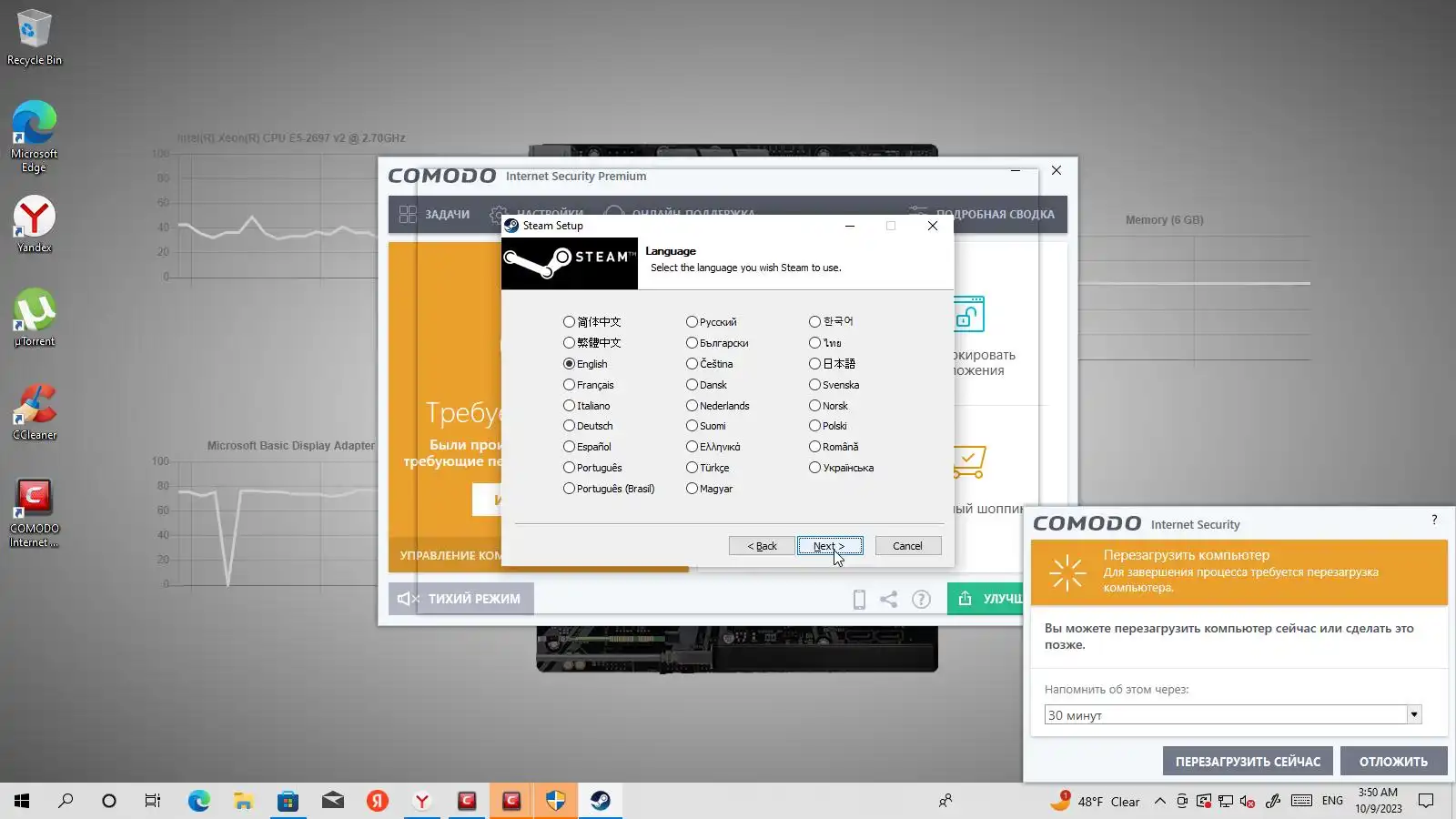Show hidden system tray icons

point(1159,801)
